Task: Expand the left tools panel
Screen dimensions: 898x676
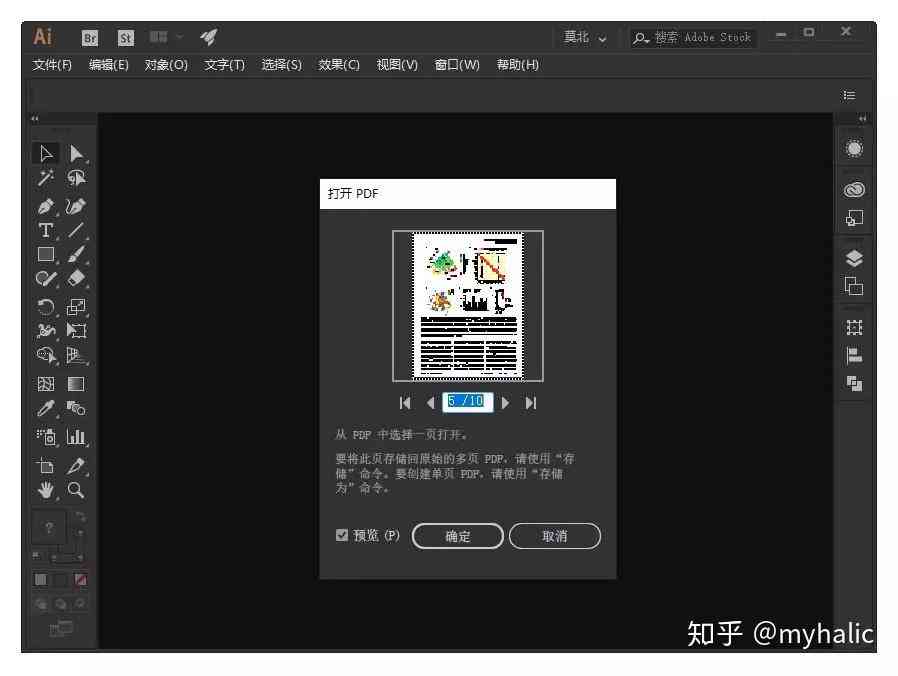Action: point(36,119)
